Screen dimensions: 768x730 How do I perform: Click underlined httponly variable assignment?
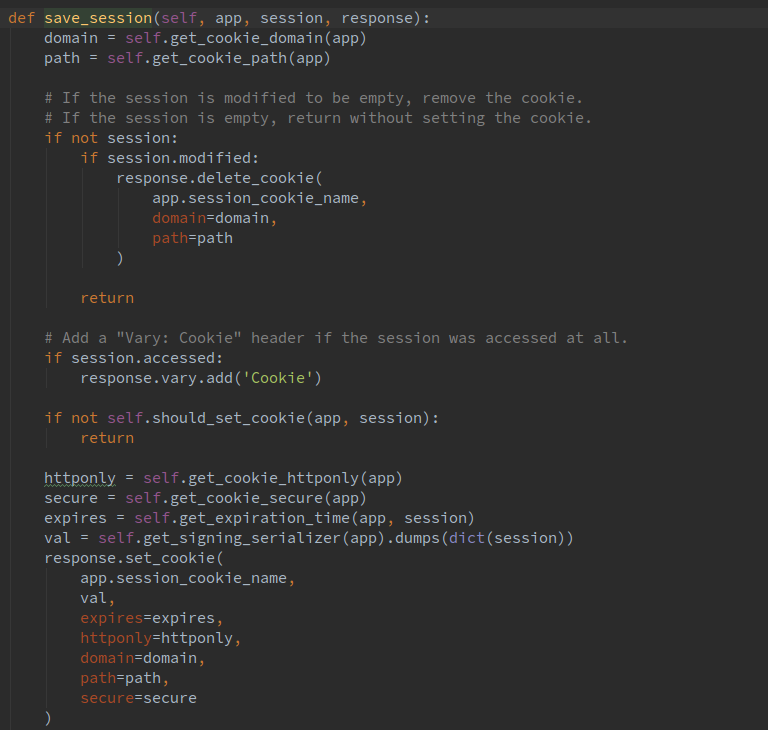coord(80,478)
